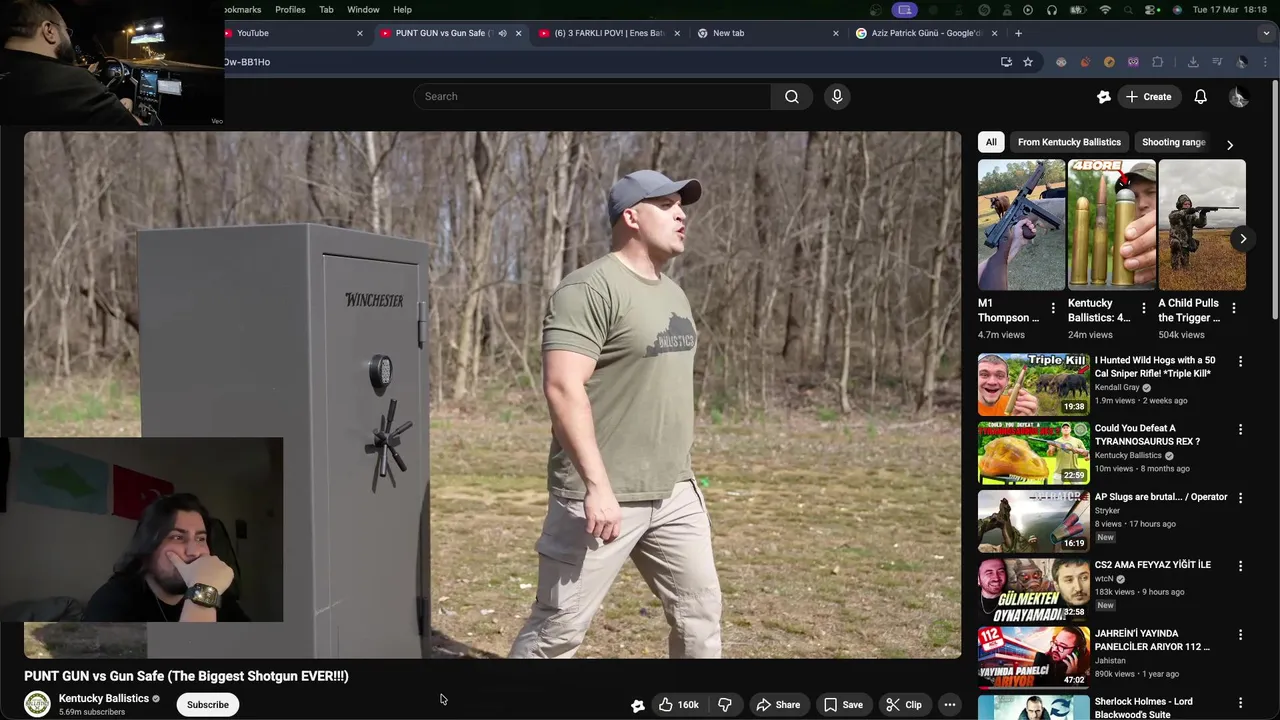Like the video showing 160k

(678, 705)
